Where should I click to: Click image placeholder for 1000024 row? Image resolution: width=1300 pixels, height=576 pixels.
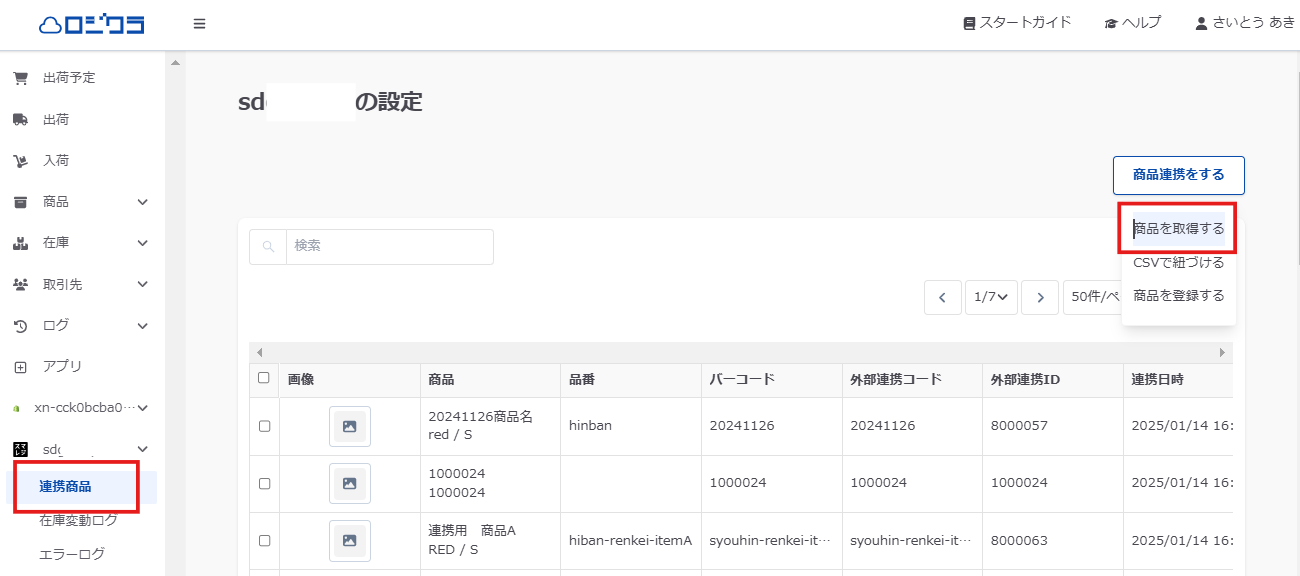(350, 483)
